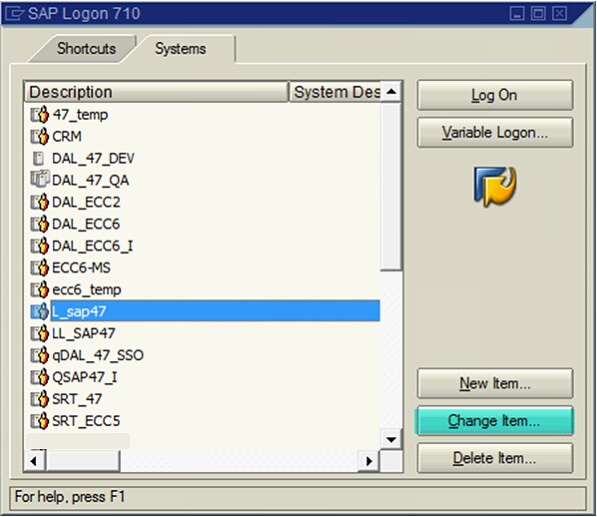Viewport: 597px width, 517px height.
Task: Click the Delete Item button
Action: point(495,458)
